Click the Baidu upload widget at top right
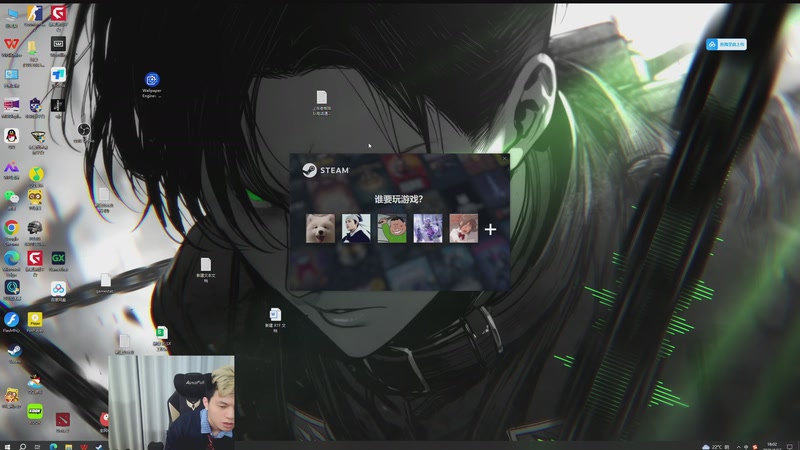 [726, 44]
